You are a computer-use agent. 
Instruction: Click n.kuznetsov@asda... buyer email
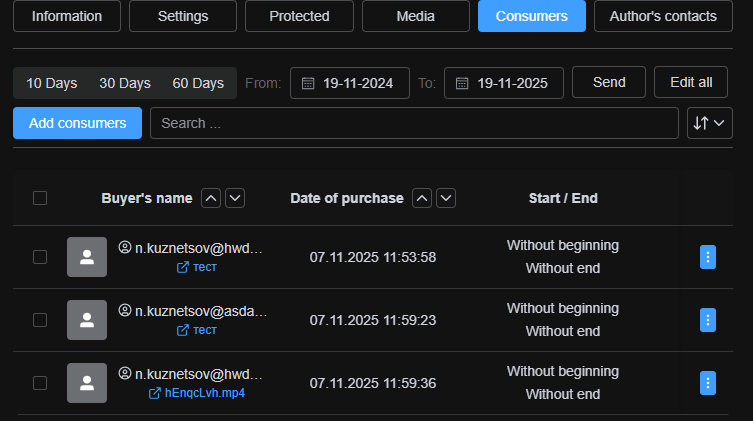click(x=201, y=311)
